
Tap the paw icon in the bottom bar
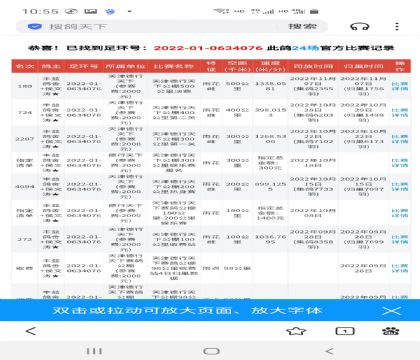pos(390,331)
